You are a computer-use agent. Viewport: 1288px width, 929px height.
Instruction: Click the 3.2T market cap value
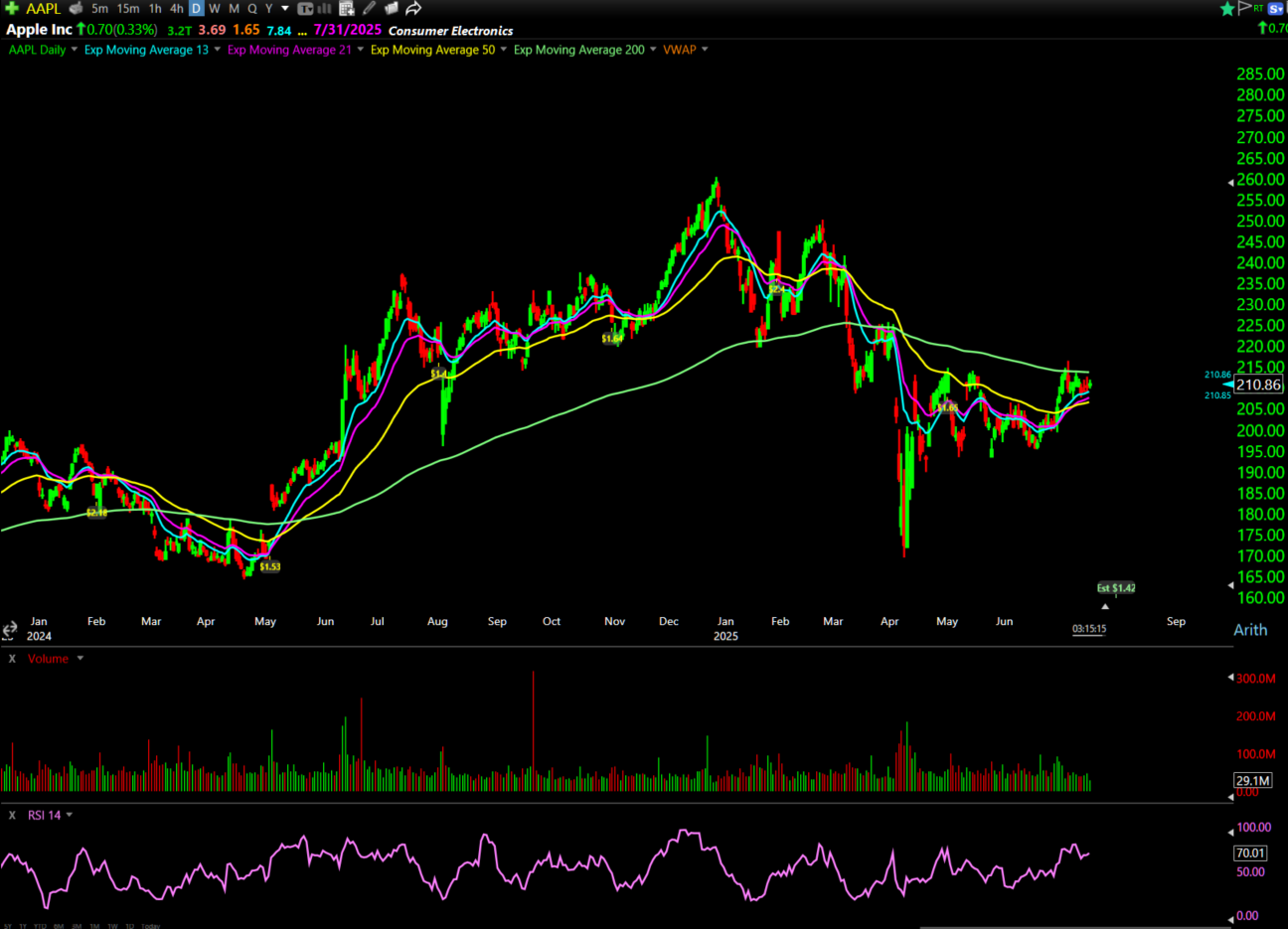click(179, 31)
